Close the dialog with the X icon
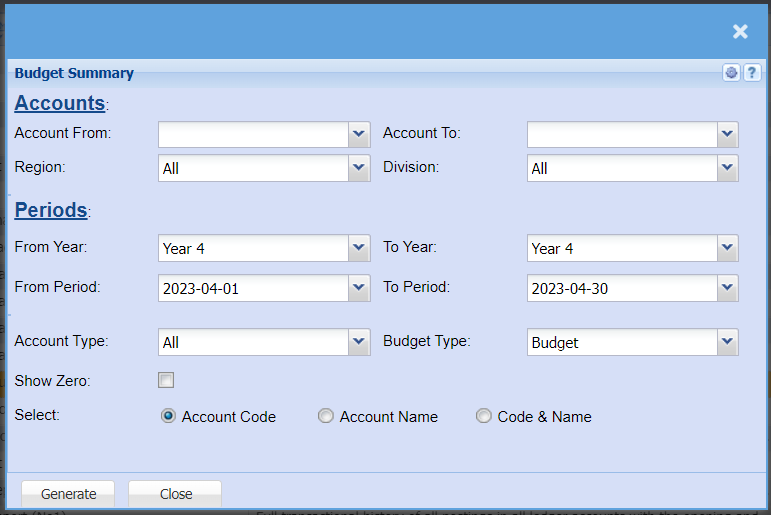The width and height of the screenshot is (771, 515). coord(740,32)
